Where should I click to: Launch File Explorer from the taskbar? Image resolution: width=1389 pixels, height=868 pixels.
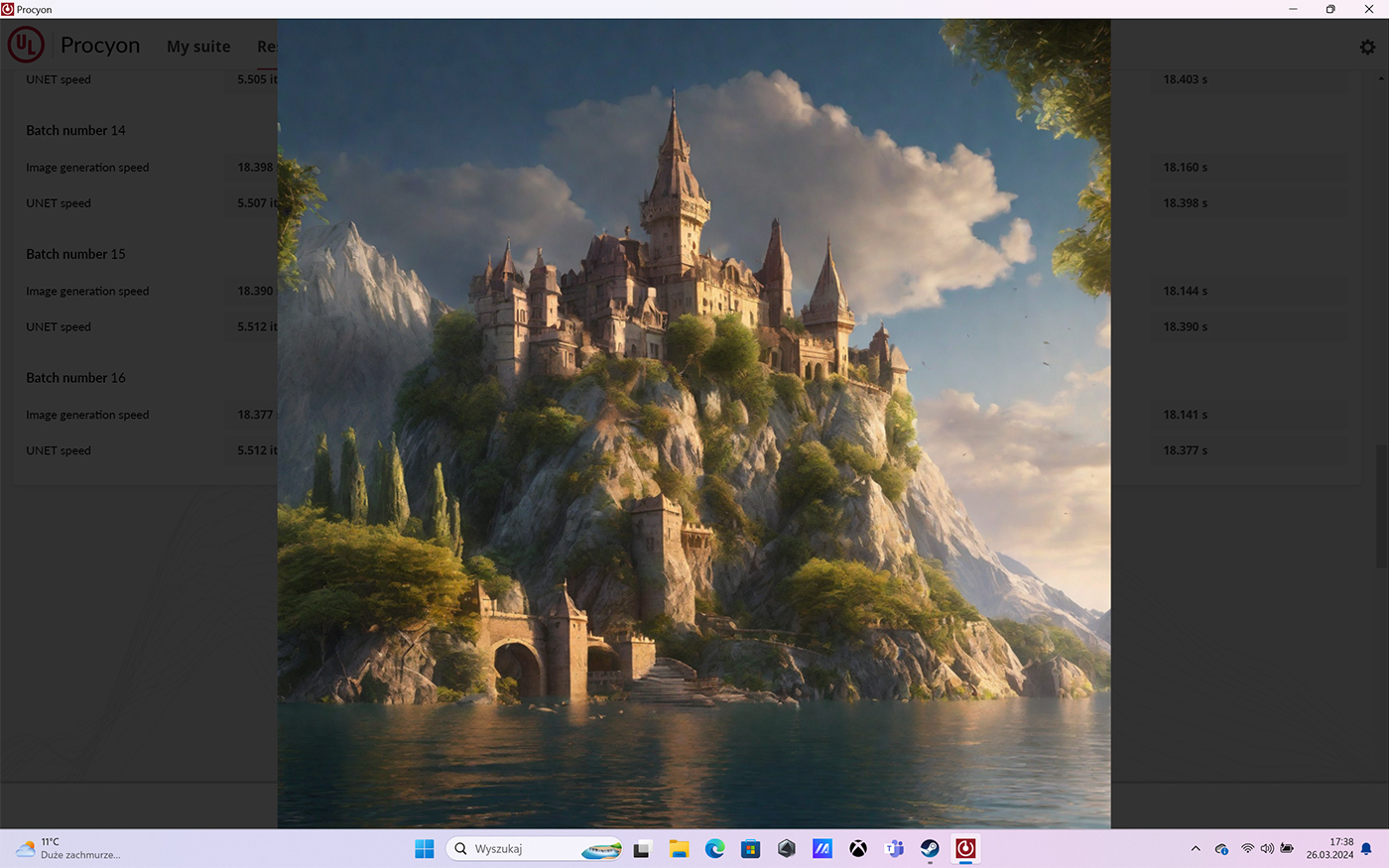click(x=679, y=849)
